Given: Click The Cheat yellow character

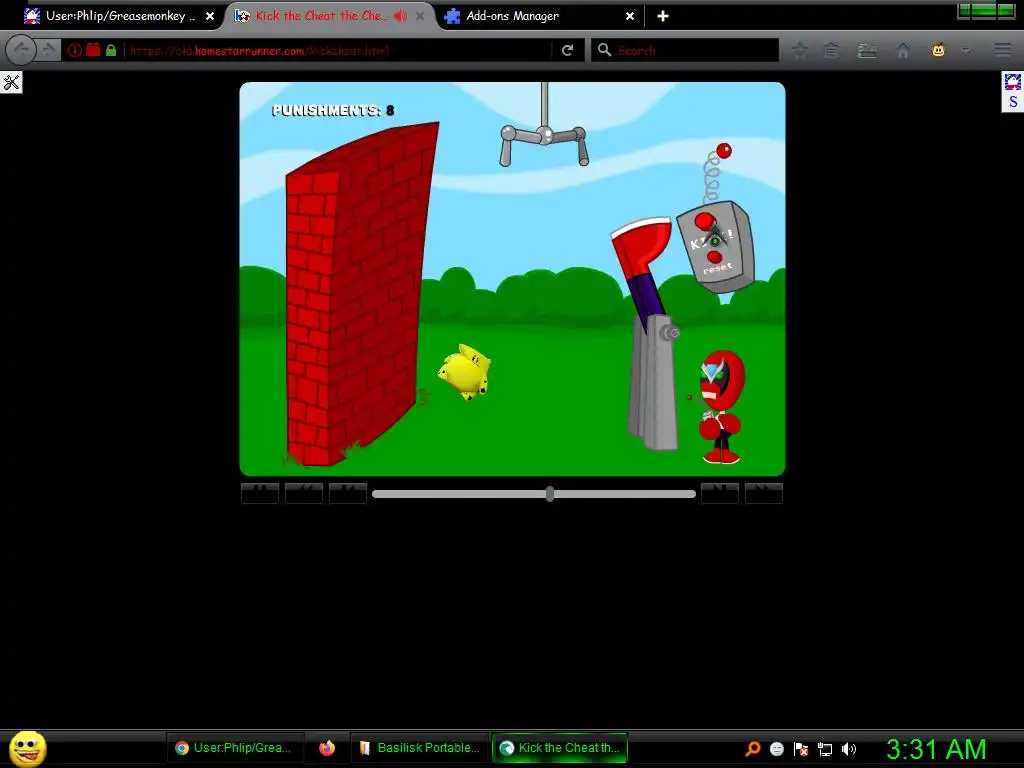Looking at the screenshot, I should point(464,372).
